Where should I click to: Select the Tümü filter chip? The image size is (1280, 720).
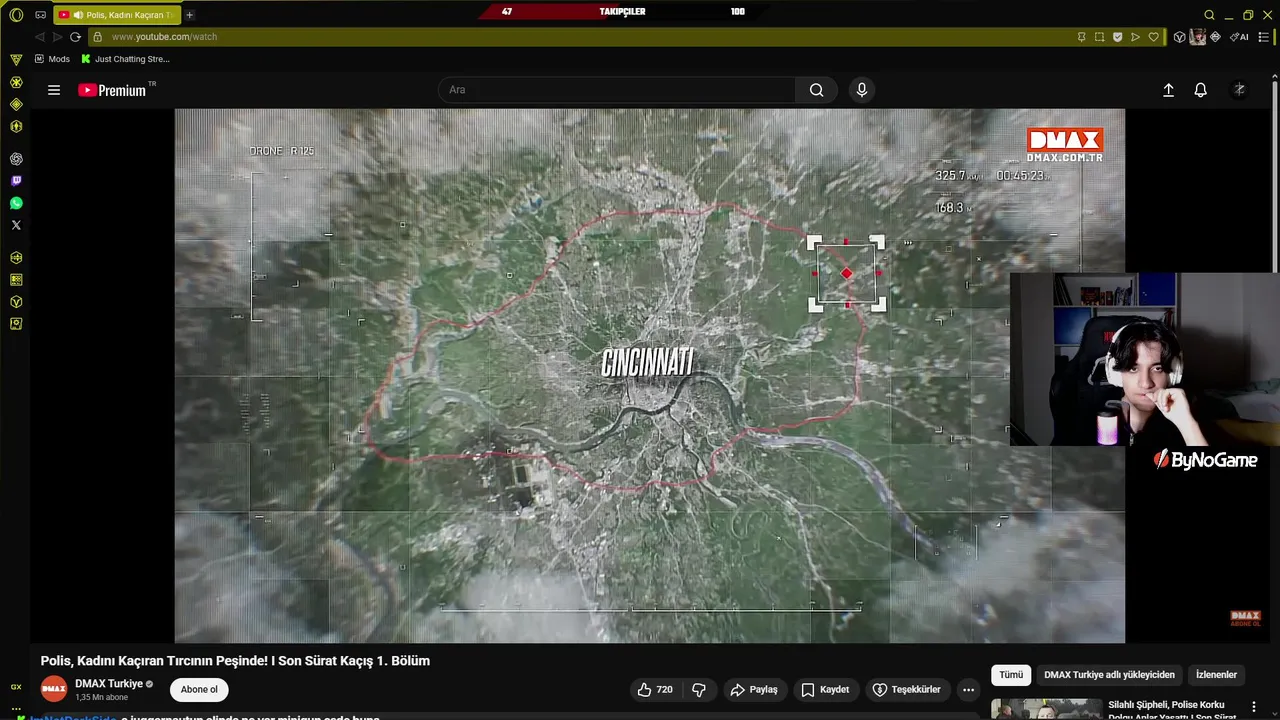[x=1011, y=675]
